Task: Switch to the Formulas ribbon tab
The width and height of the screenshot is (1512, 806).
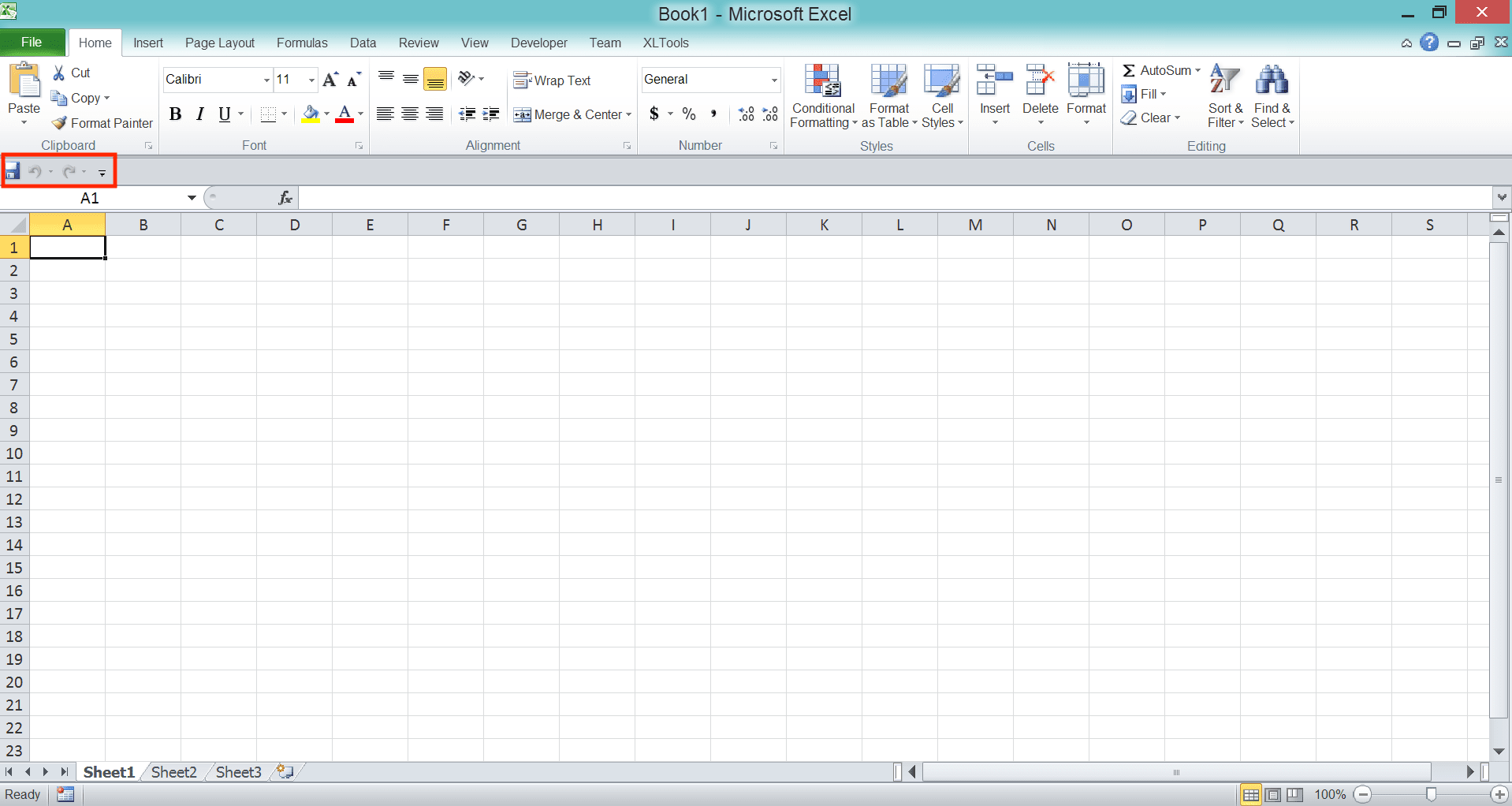Action: 302,43
